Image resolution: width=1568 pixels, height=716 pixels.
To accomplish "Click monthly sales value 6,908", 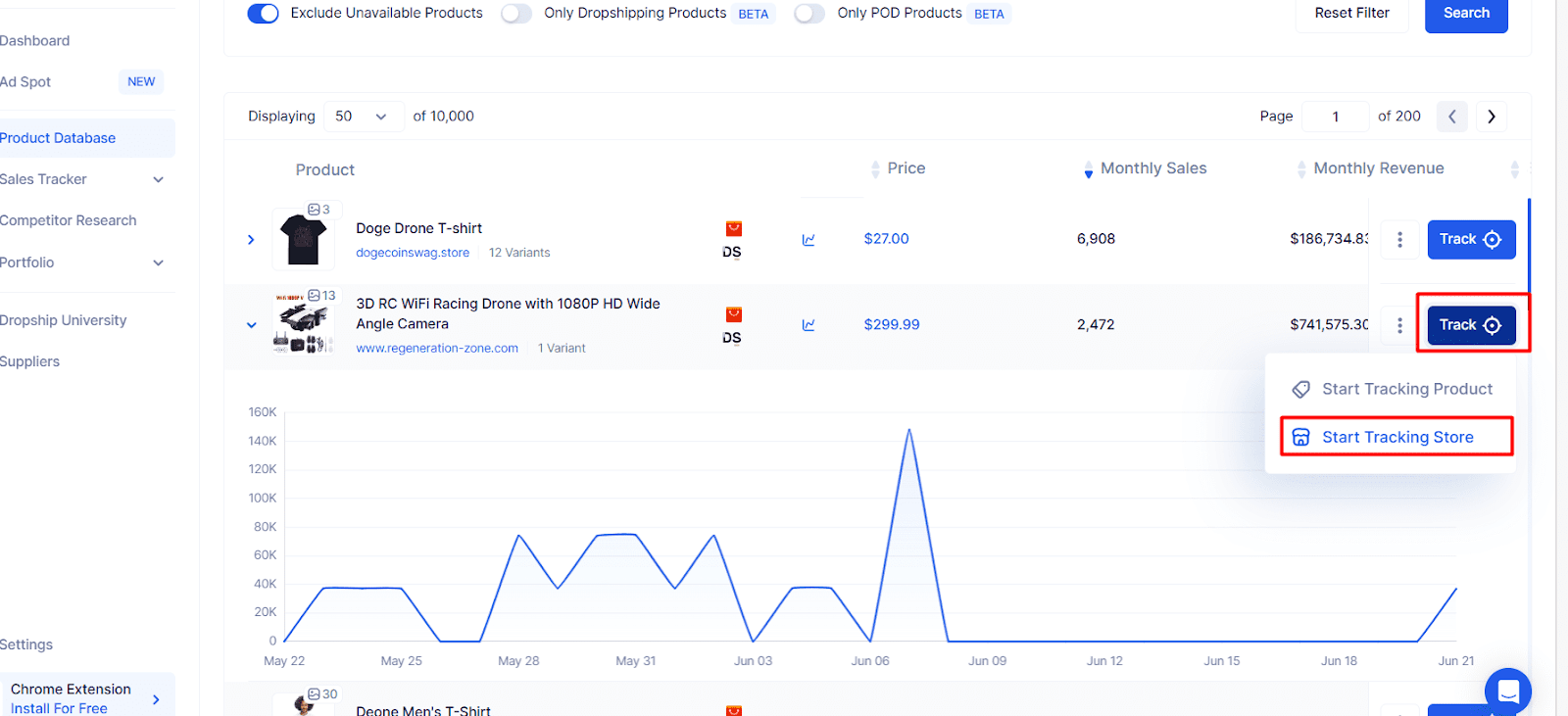I will (x=1096, y=239).
